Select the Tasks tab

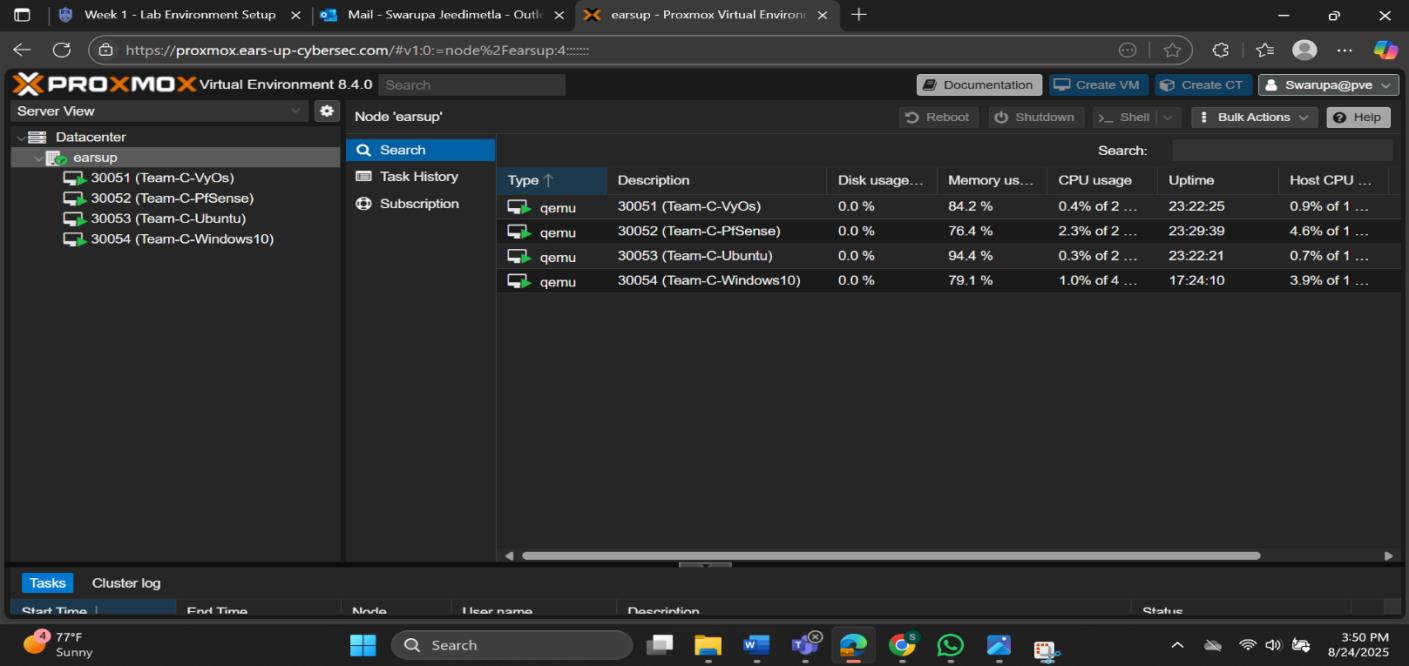tap(46, 582)
